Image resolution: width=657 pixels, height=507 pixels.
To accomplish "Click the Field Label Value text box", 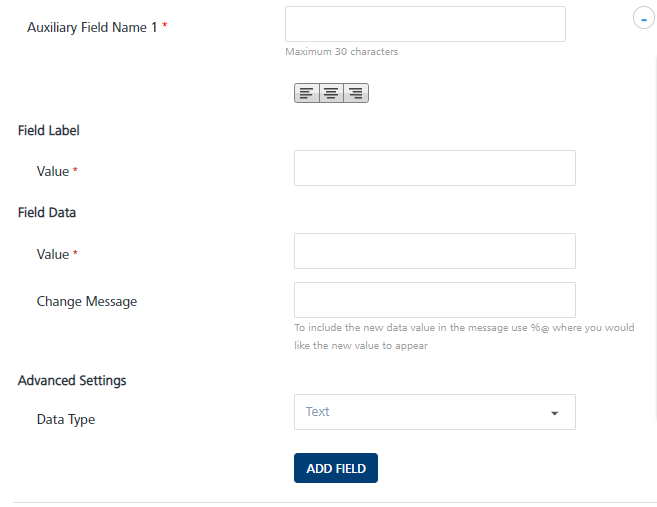I will [x=434, y=168].
